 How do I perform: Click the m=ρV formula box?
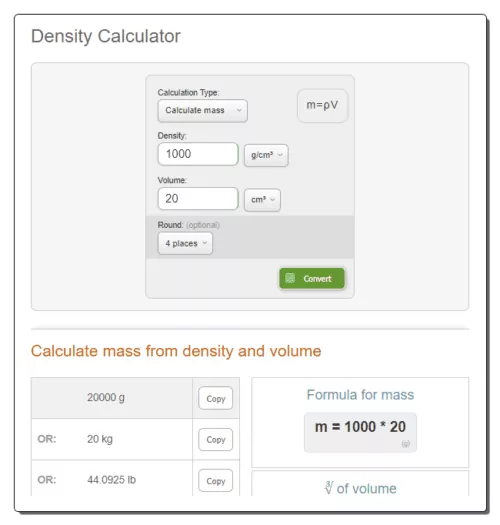322,105
